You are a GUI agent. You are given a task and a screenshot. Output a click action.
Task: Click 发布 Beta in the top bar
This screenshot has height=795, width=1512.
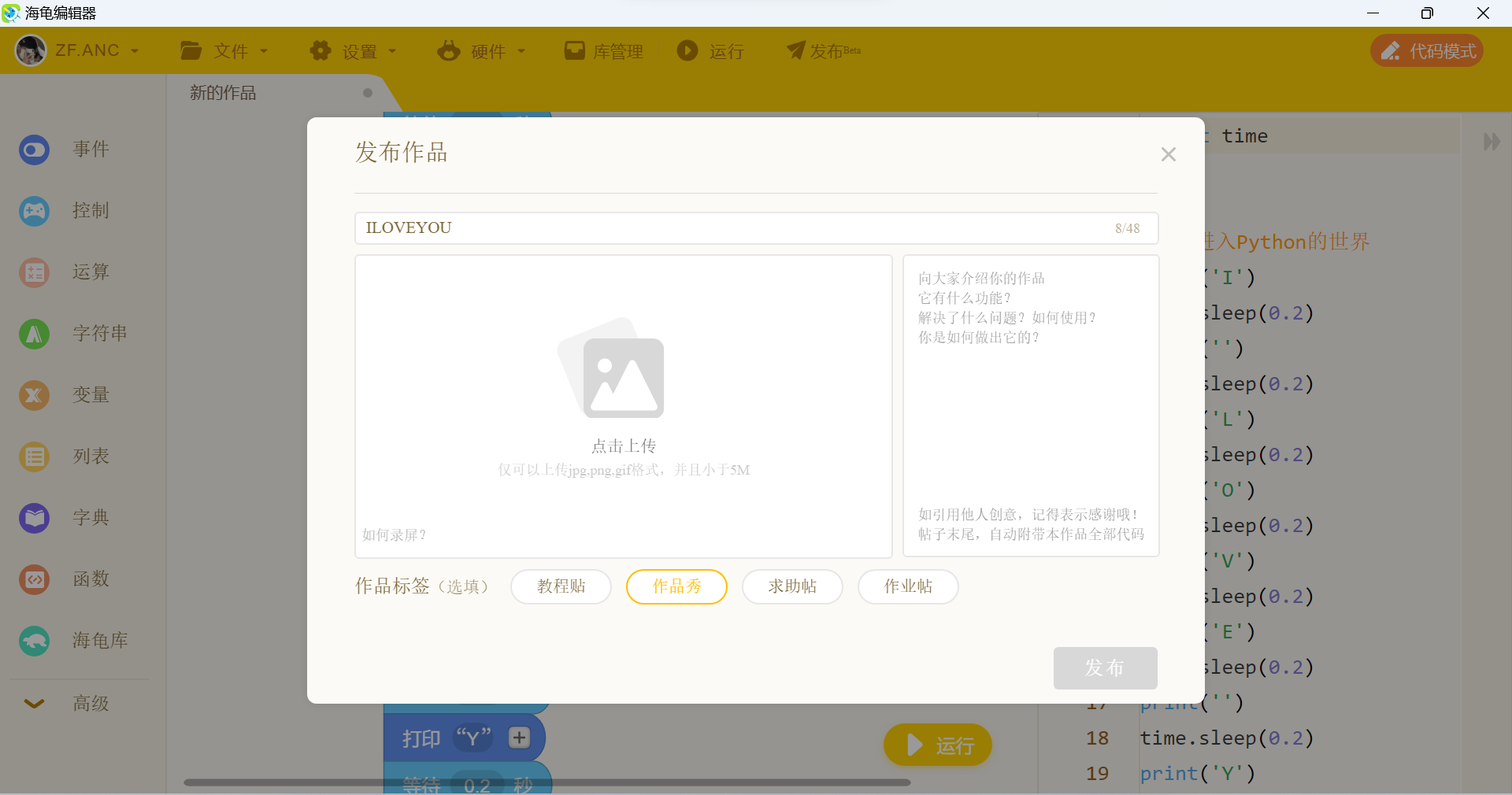pyautogui.click(x=824, y=51)
